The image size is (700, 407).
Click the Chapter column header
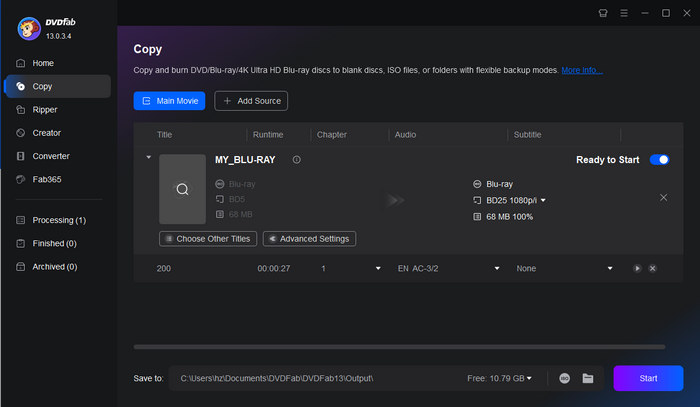(332, 134)
